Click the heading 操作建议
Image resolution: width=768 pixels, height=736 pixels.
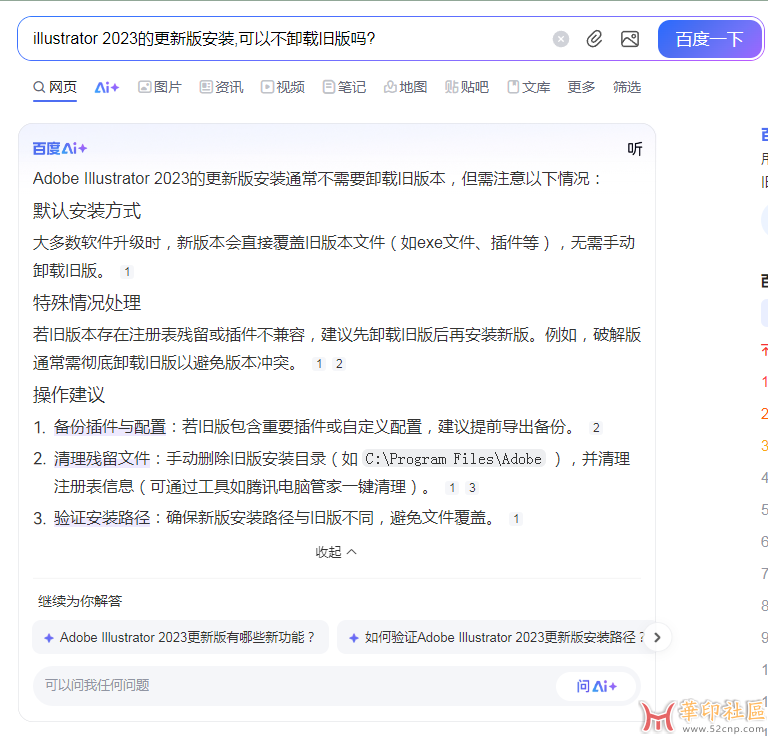coord(69,395)
